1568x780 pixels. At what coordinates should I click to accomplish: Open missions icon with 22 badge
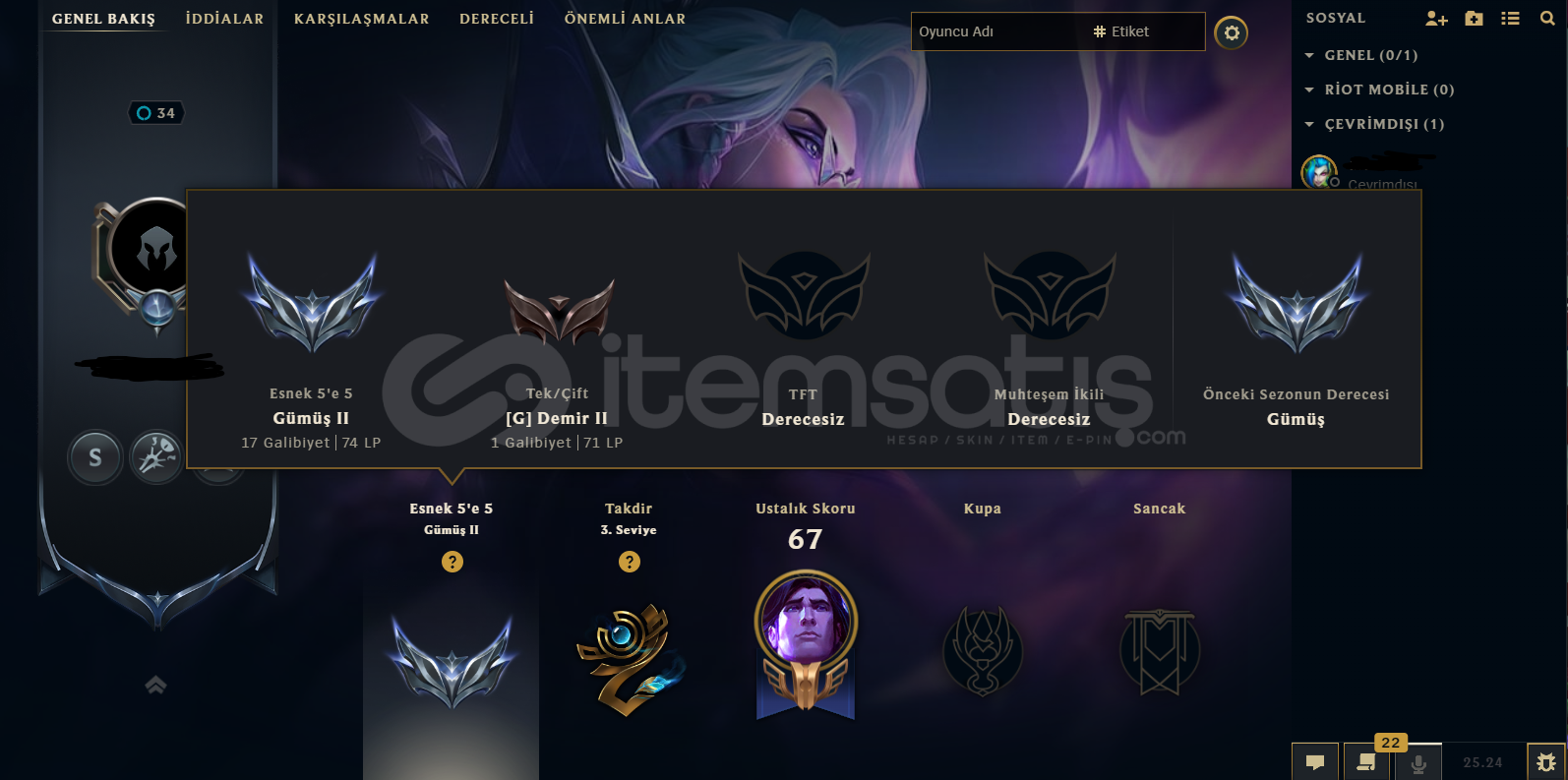click(x=1366, y=762)
